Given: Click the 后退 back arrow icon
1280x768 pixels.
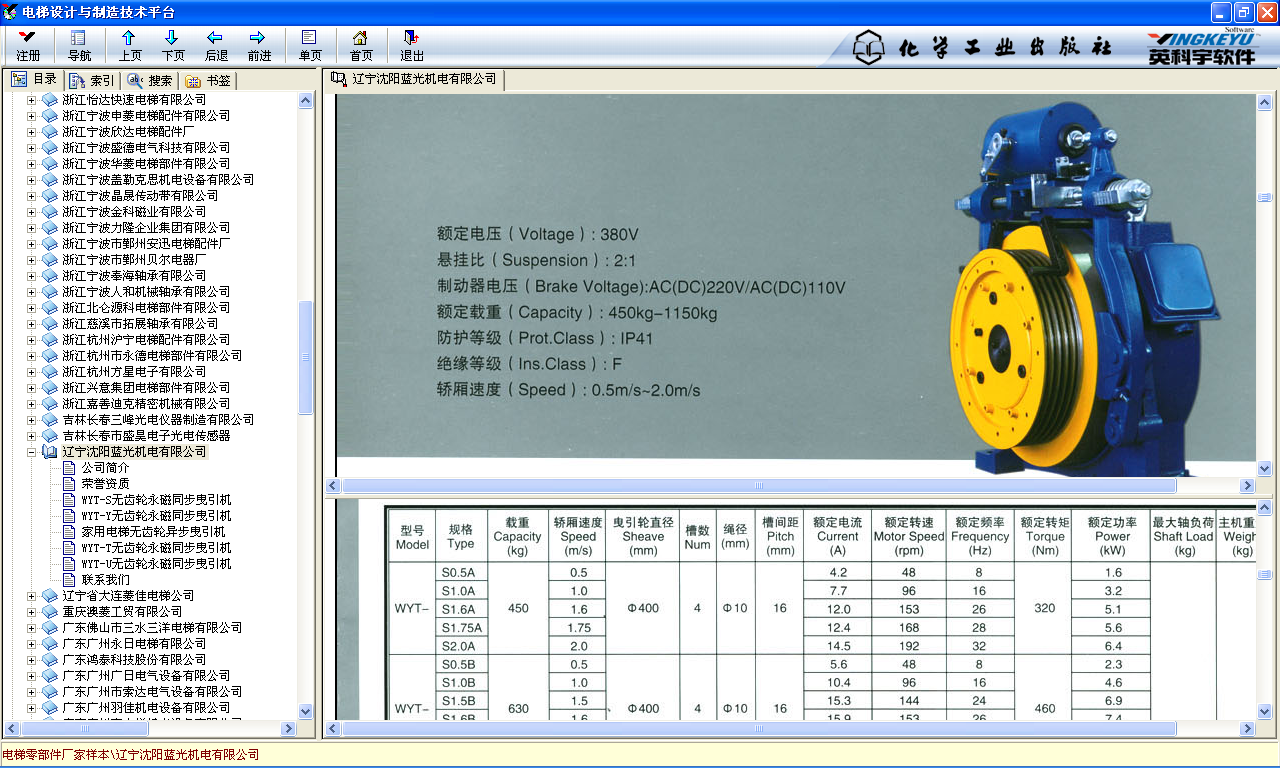Looking at the screenshot, I should pyautogui.click(x=216, y=45).
